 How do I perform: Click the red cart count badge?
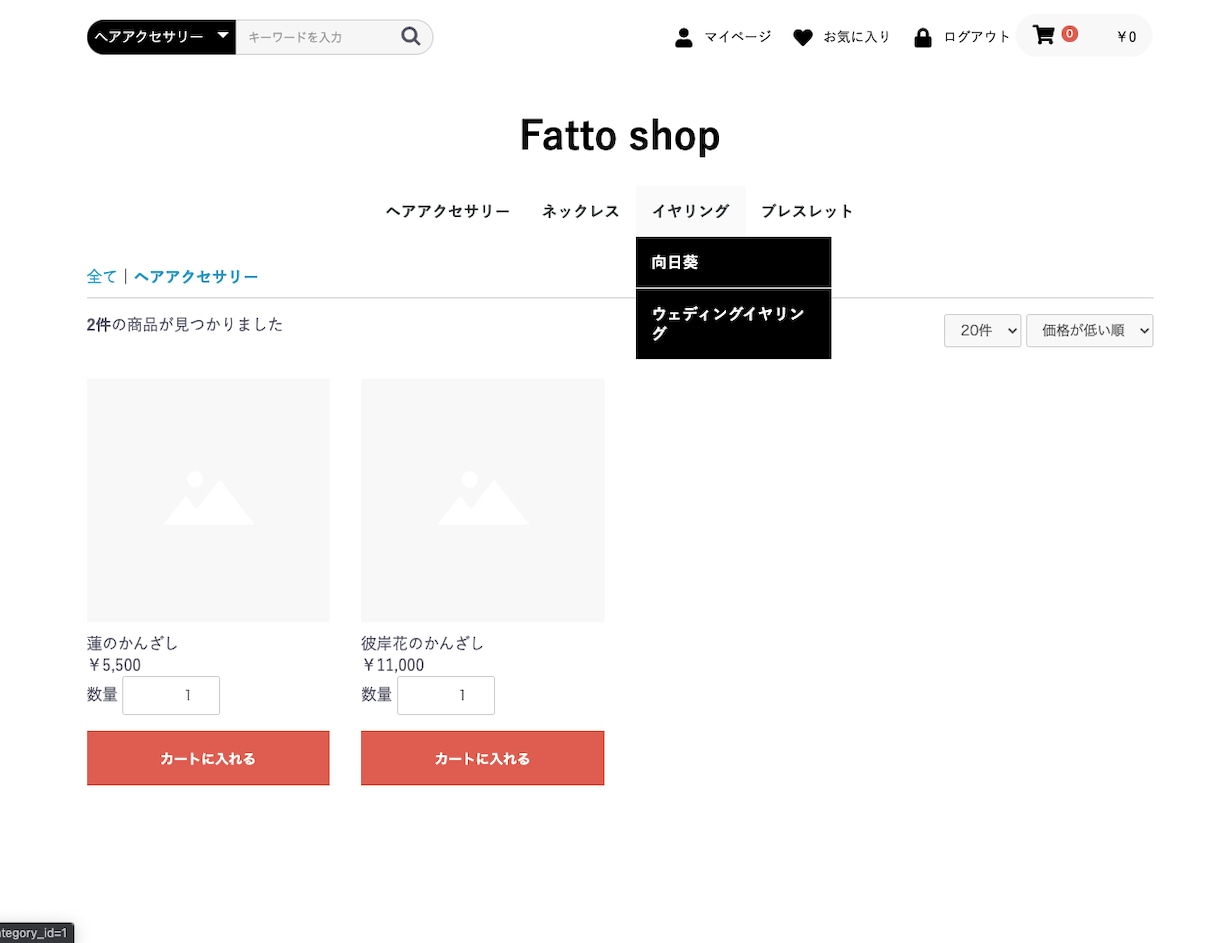1069,34
